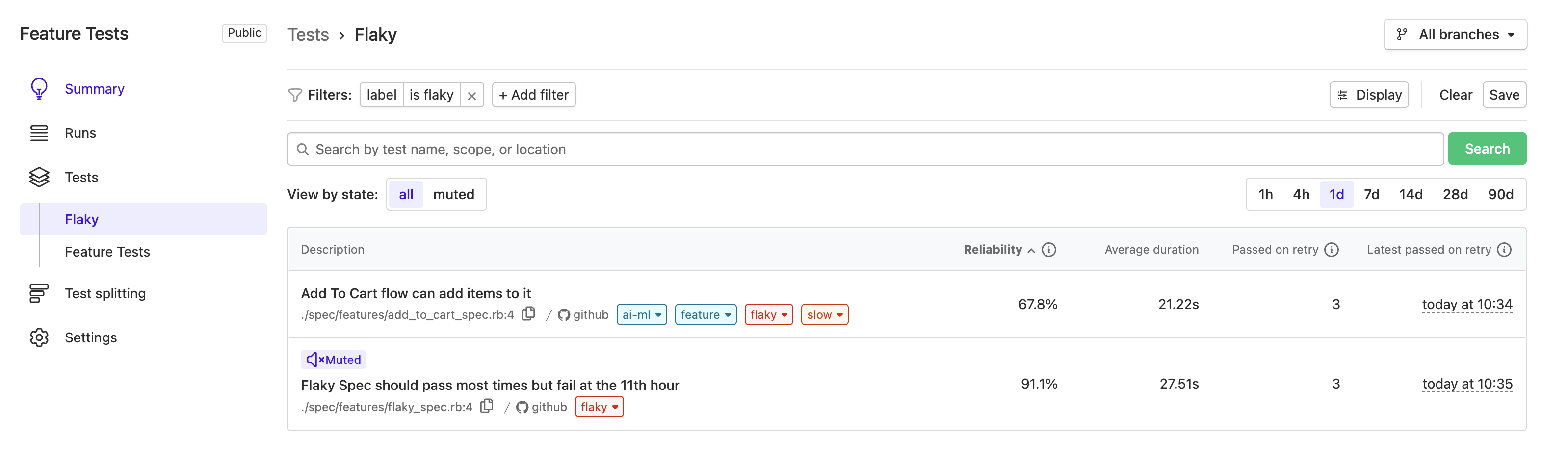1568x467 pixels.
Task: Open Settings via the gear icon
Action: tap(39, 337)
